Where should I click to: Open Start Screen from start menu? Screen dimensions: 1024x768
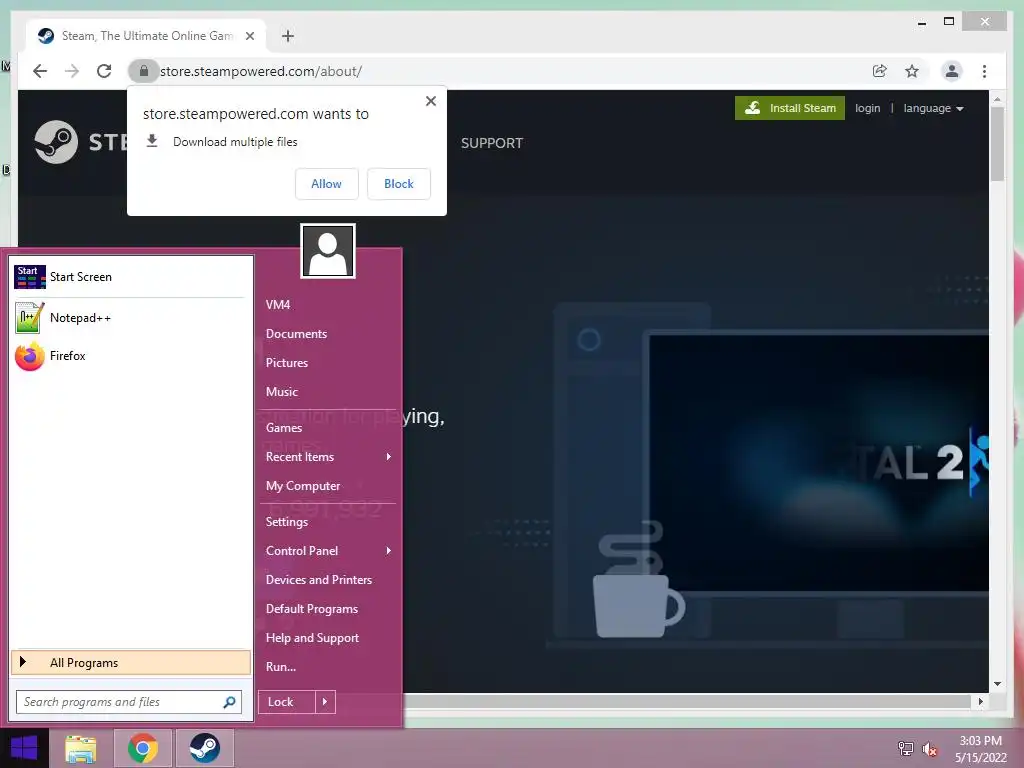[129, 277]
